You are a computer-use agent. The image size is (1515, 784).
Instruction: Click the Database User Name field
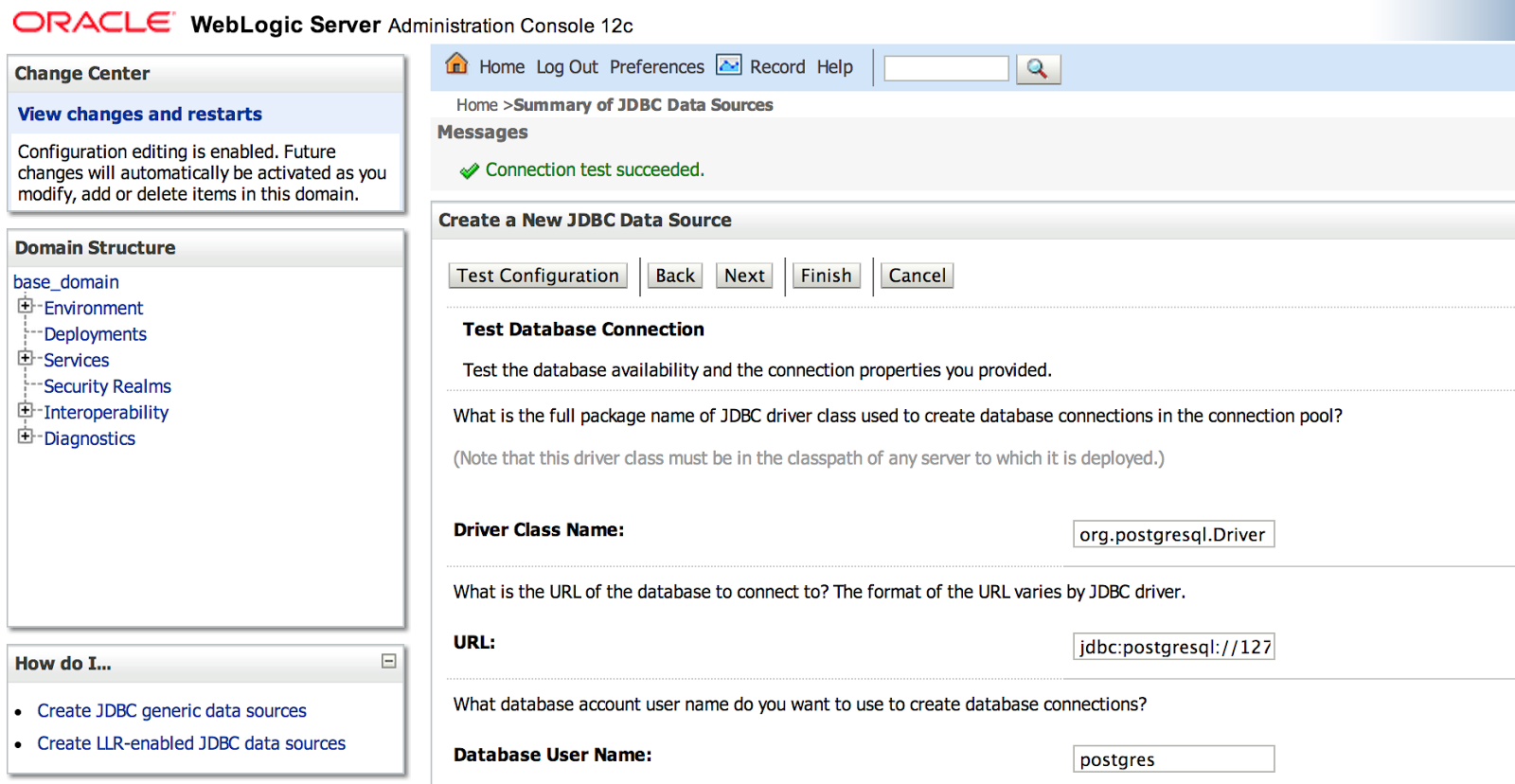click(x=1174, y=759)
